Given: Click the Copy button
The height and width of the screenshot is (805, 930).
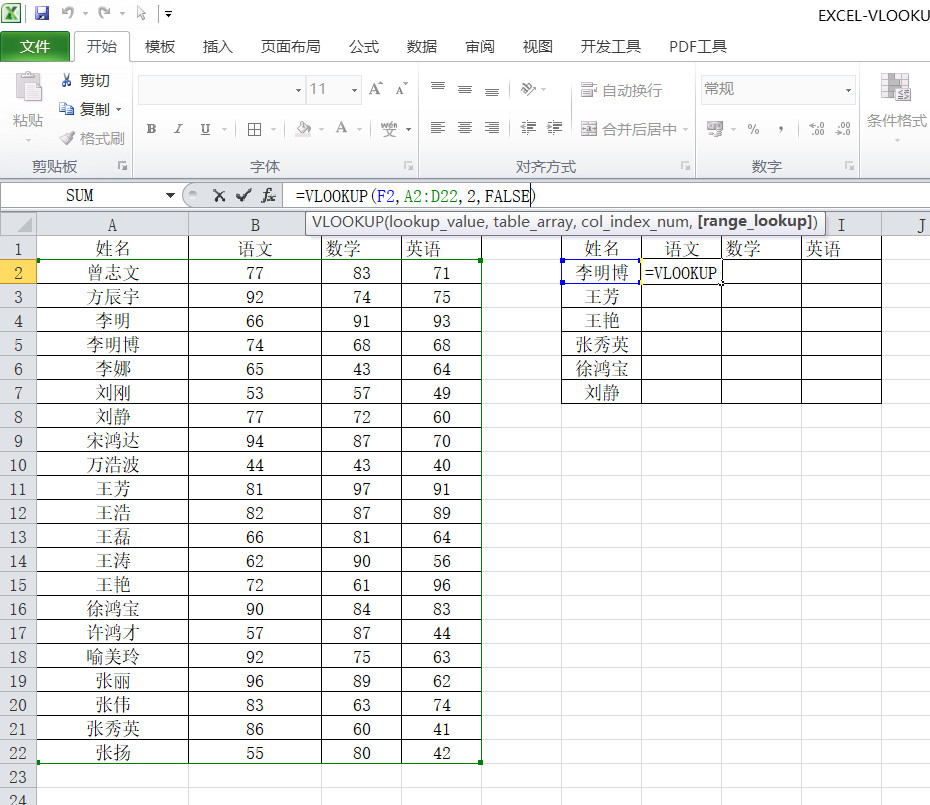Looking at the screenshot, I should tap(85, 109).
